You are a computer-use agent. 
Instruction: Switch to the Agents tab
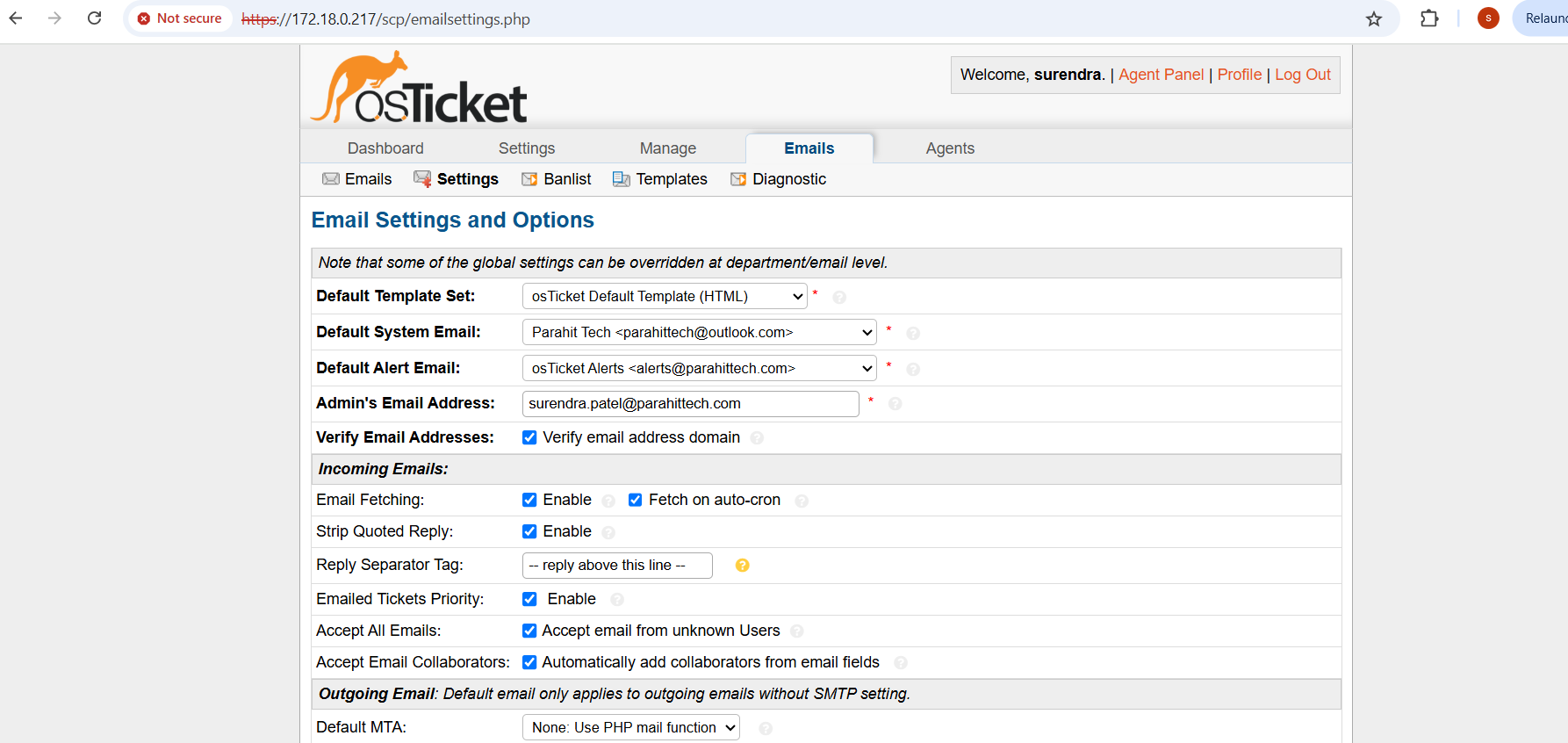pos(949,148)
